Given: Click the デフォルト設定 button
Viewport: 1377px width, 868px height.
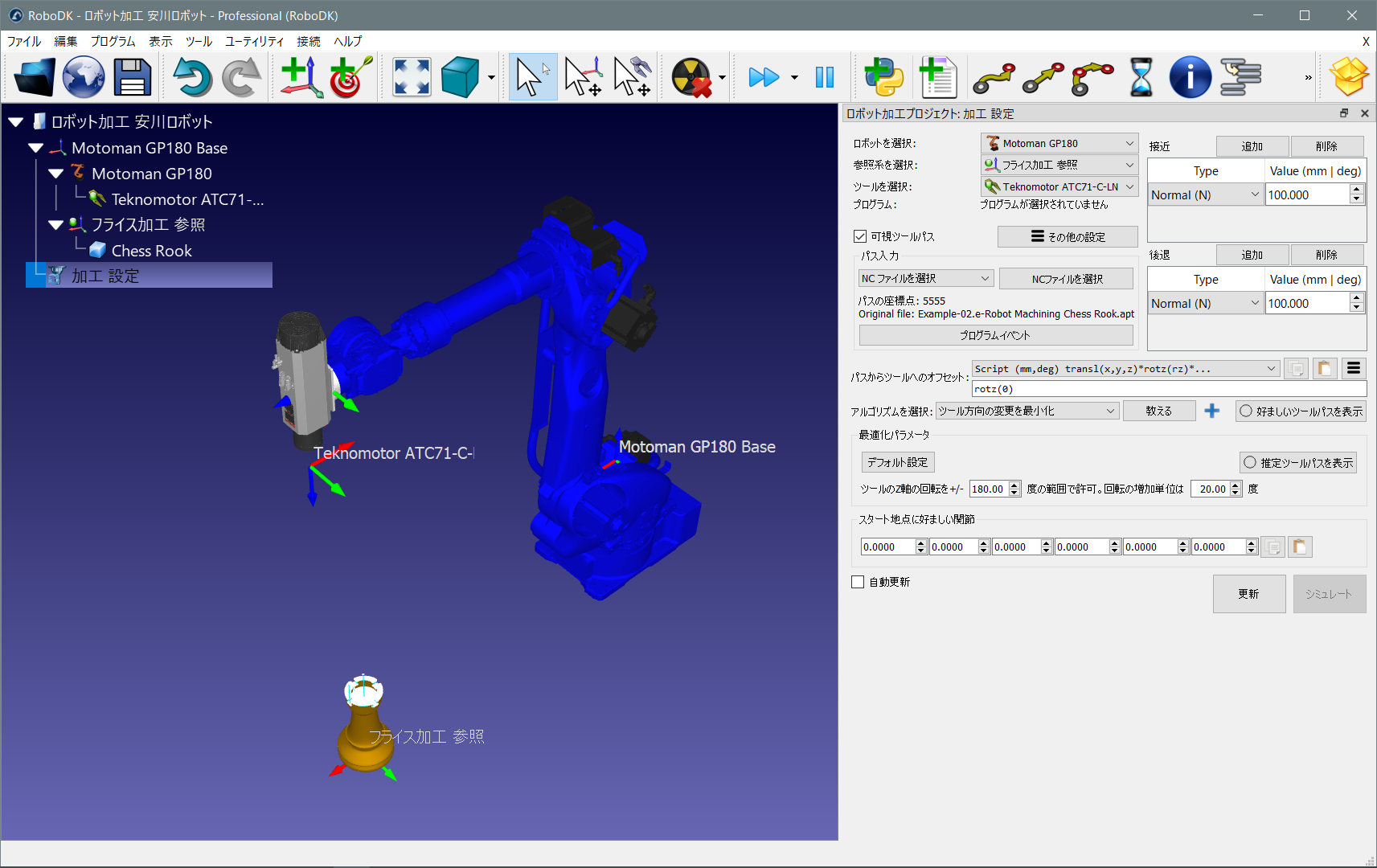Looking at the screenshot, I should 897,462.
